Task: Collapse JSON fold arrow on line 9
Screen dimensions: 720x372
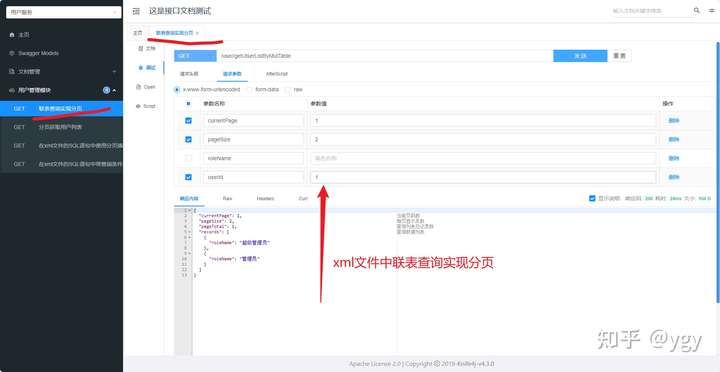Action: pyautogui.click(x=190, y=254)
